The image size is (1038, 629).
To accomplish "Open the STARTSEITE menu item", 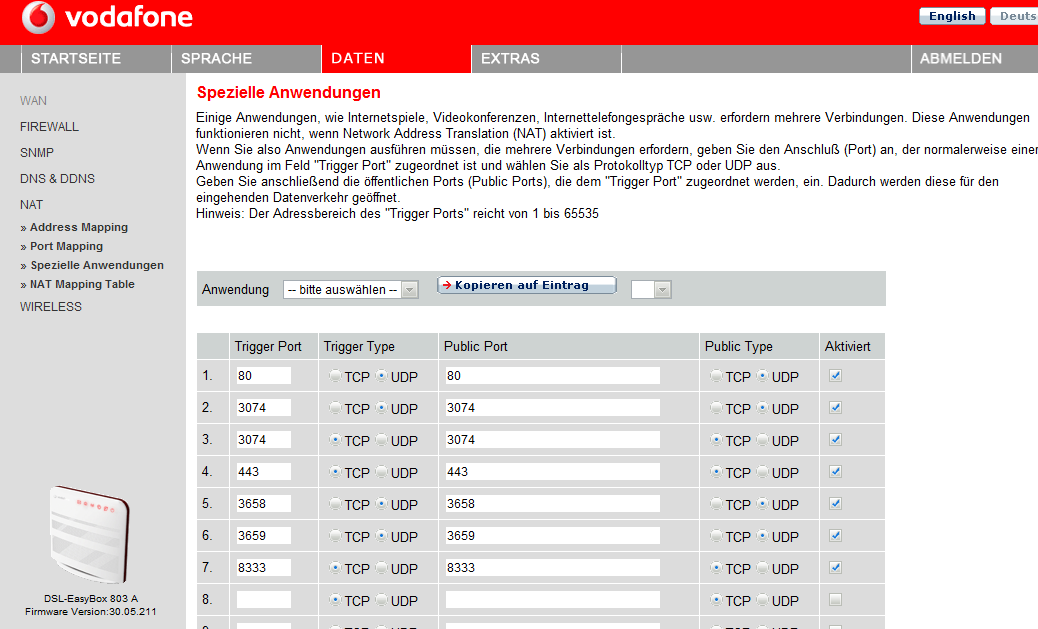I will tap(76, 59).
